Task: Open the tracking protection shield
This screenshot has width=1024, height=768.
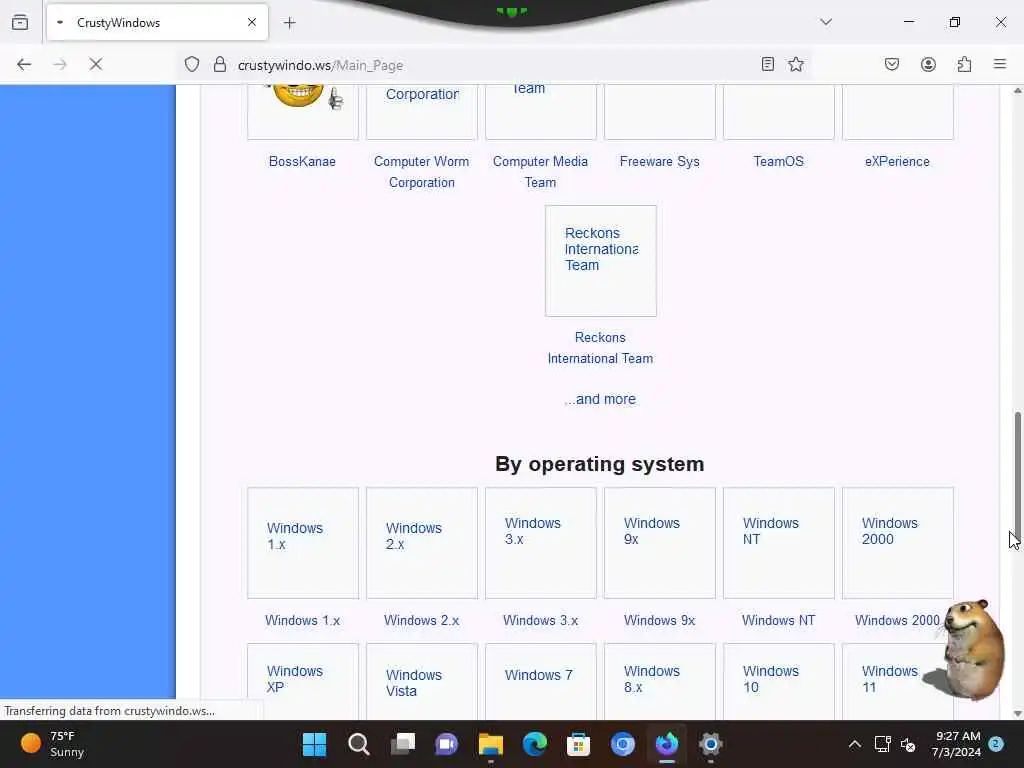Action: coord(191,65)
